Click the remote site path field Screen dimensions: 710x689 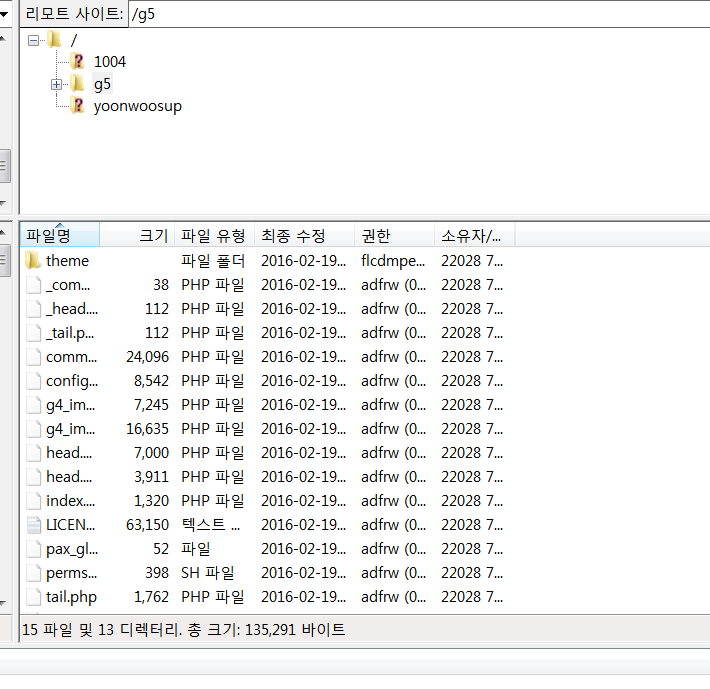419,14
